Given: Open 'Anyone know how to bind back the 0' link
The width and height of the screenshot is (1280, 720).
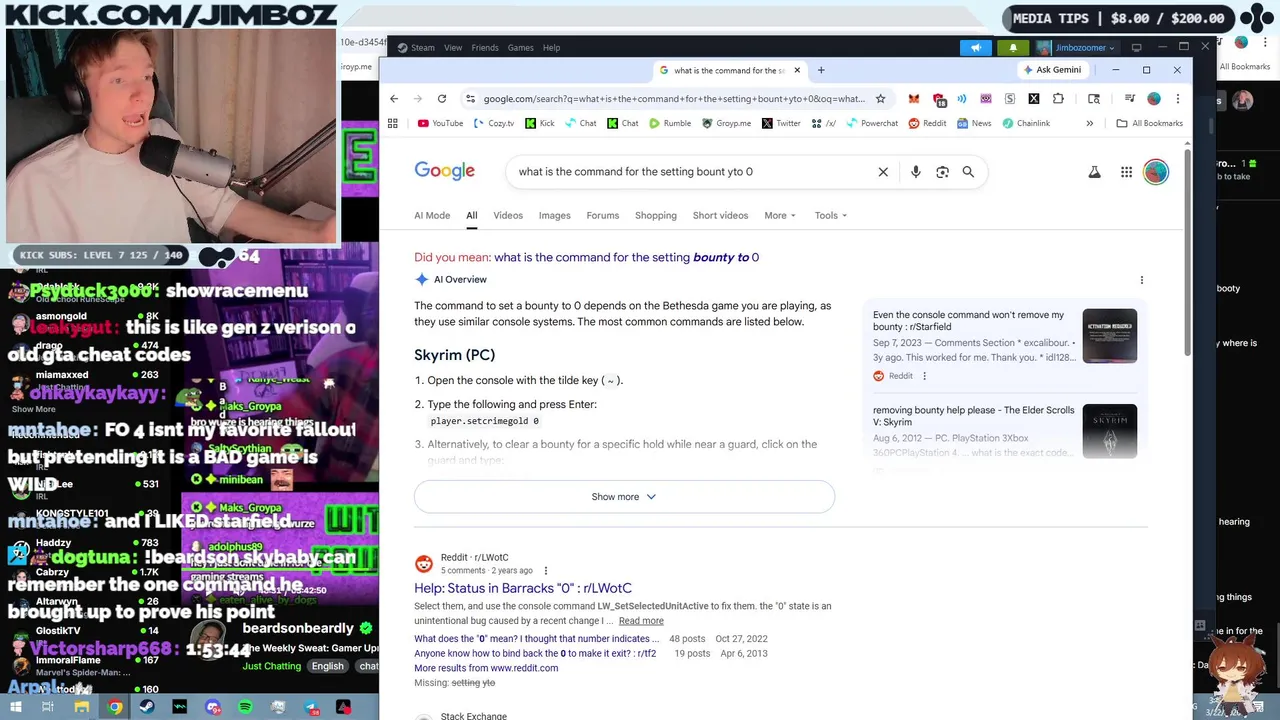Looking at the screenshot, I should 535,653.
